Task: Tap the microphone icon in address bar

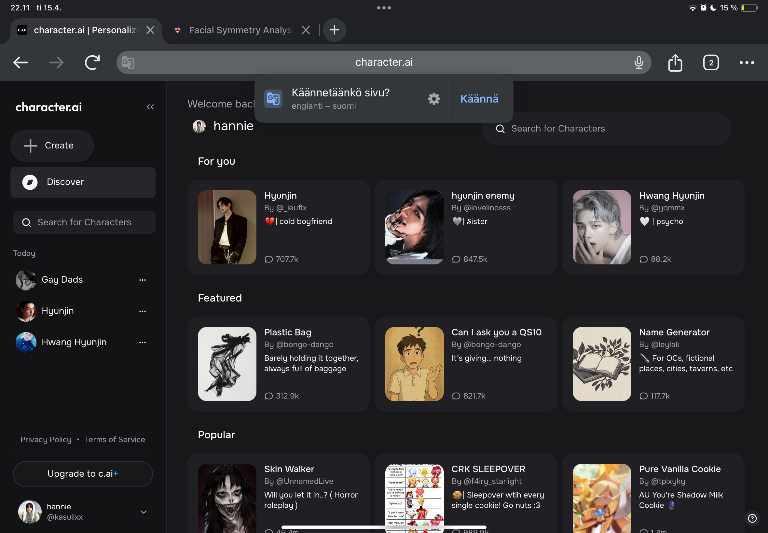Action: click(638, 62)
